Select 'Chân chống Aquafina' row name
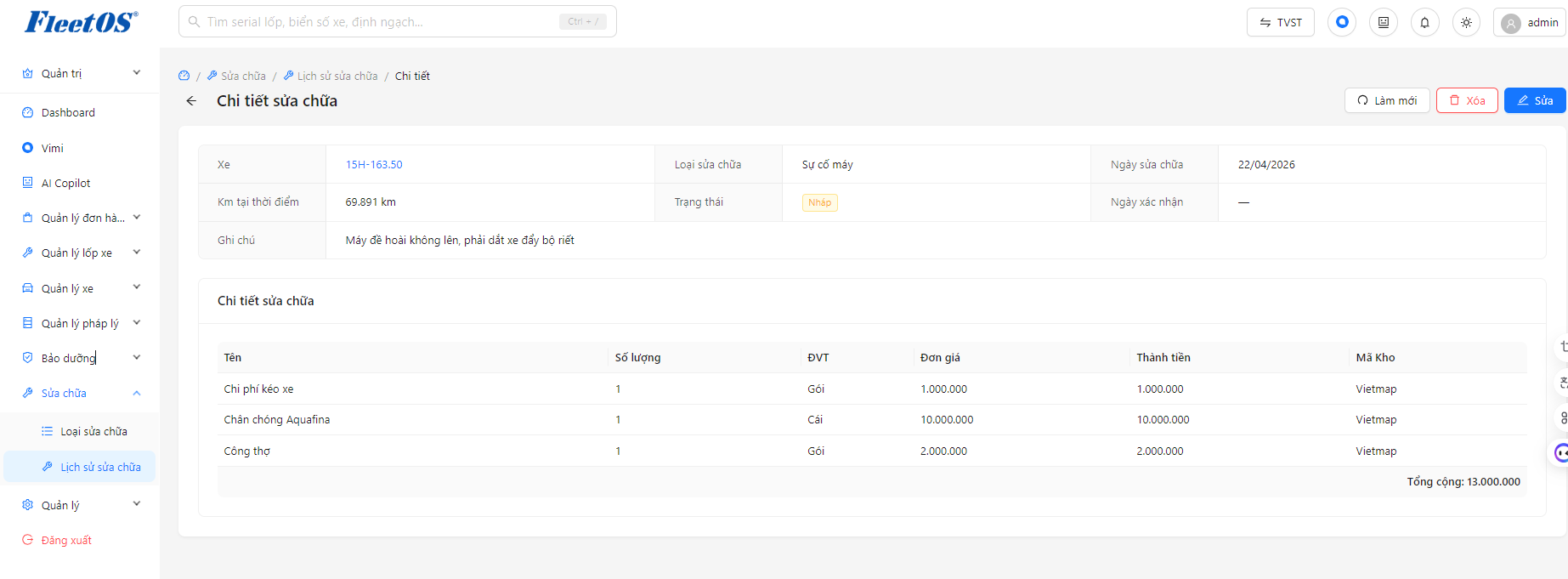1568x579 pixels. pyautogui.click(x=277, y=420)
